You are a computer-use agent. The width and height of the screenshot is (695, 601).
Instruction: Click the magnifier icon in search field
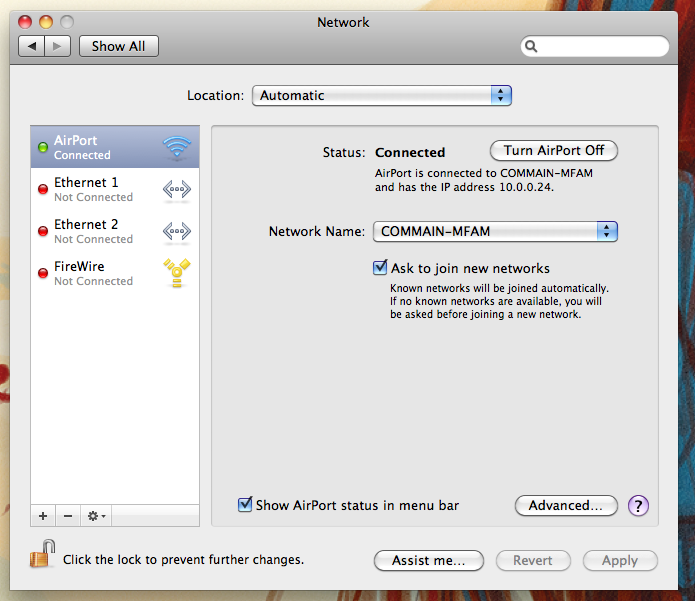click(531, 46)
